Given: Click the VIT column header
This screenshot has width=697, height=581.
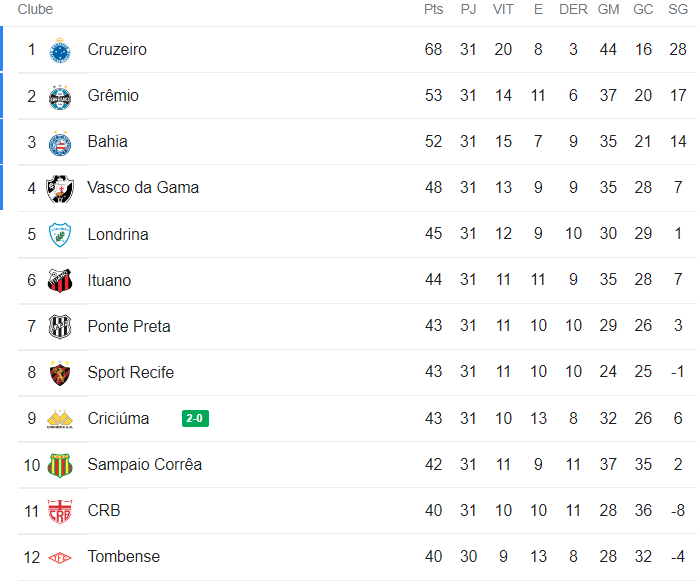Looking at the screenshot, I should [503, 9].
